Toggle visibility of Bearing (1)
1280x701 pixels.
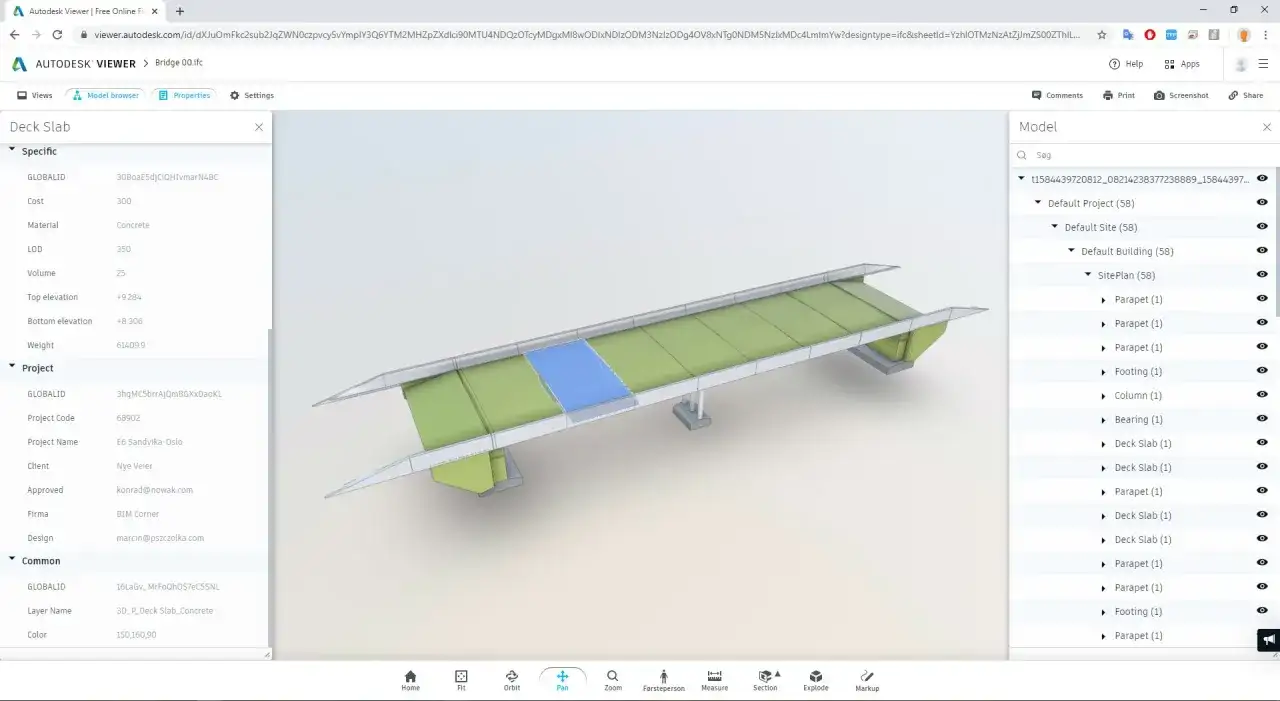click(1262, 419)
